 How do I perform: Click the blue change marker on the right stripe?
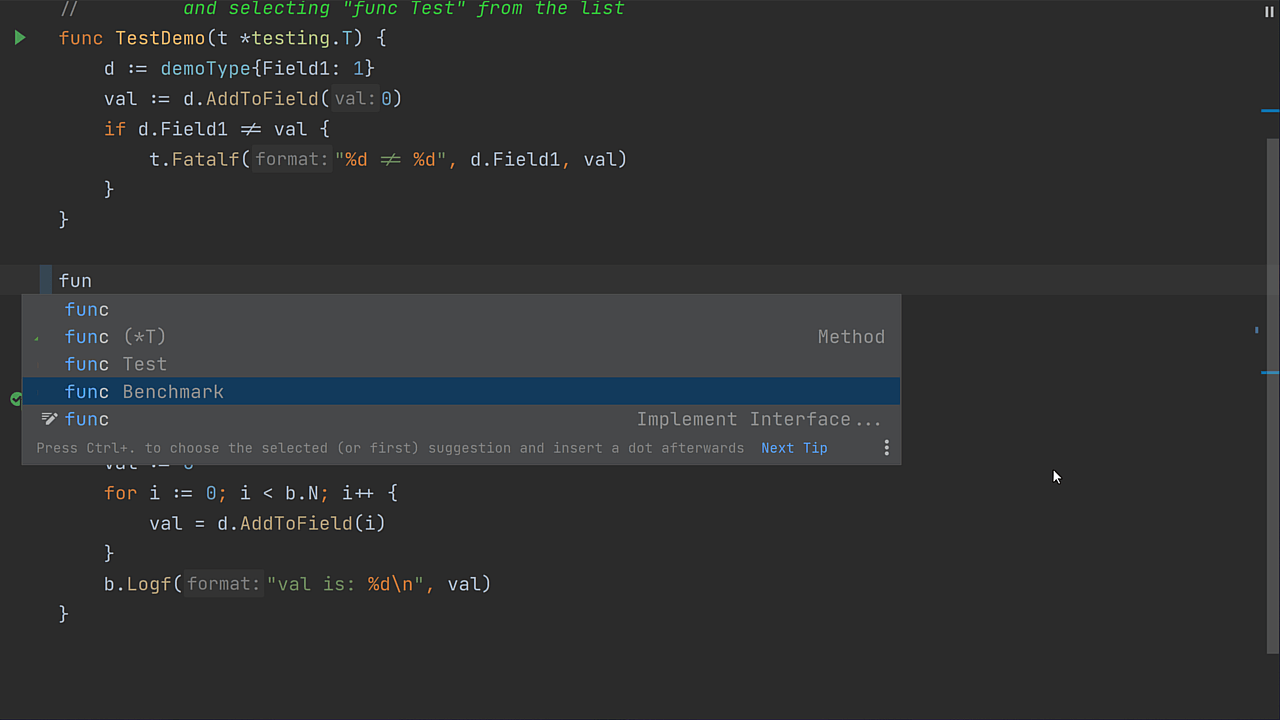(1269, 111)
